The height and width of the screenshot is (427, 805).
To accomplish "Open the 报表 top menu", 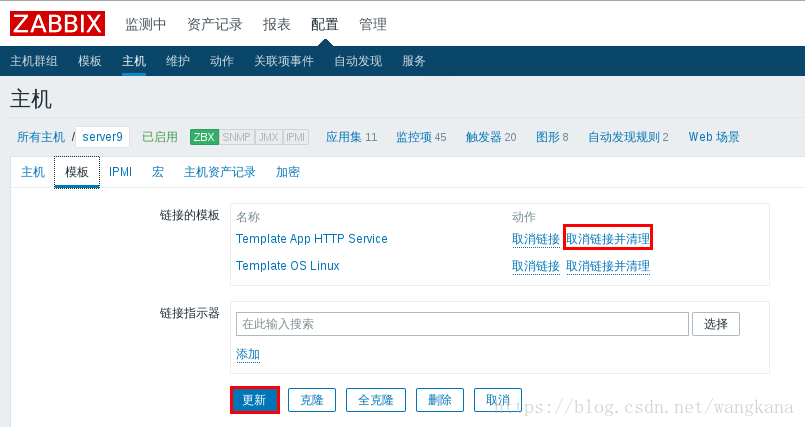I will 277,24.
